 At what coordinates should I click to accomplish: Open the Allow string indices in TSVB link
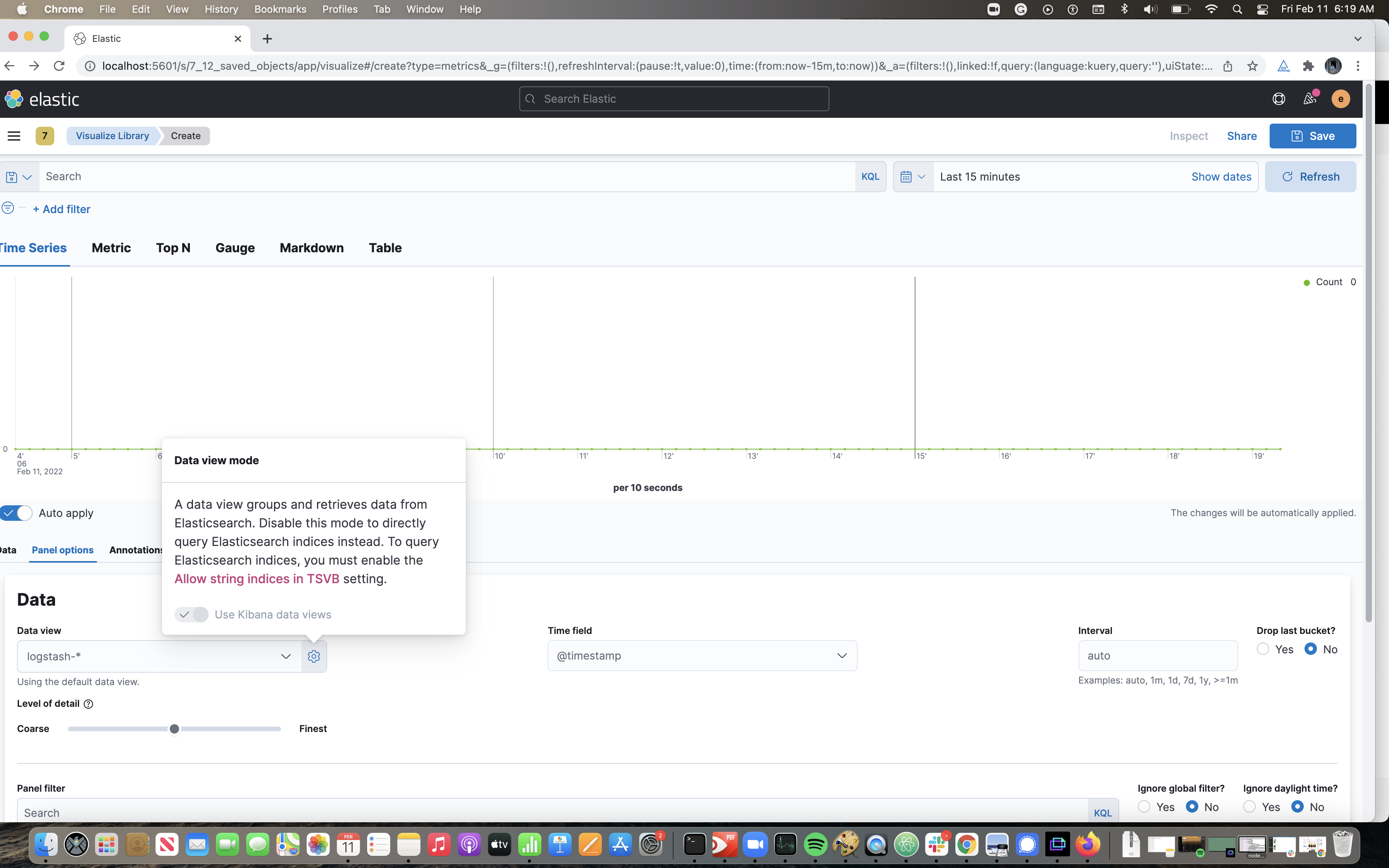click(257, 579)
